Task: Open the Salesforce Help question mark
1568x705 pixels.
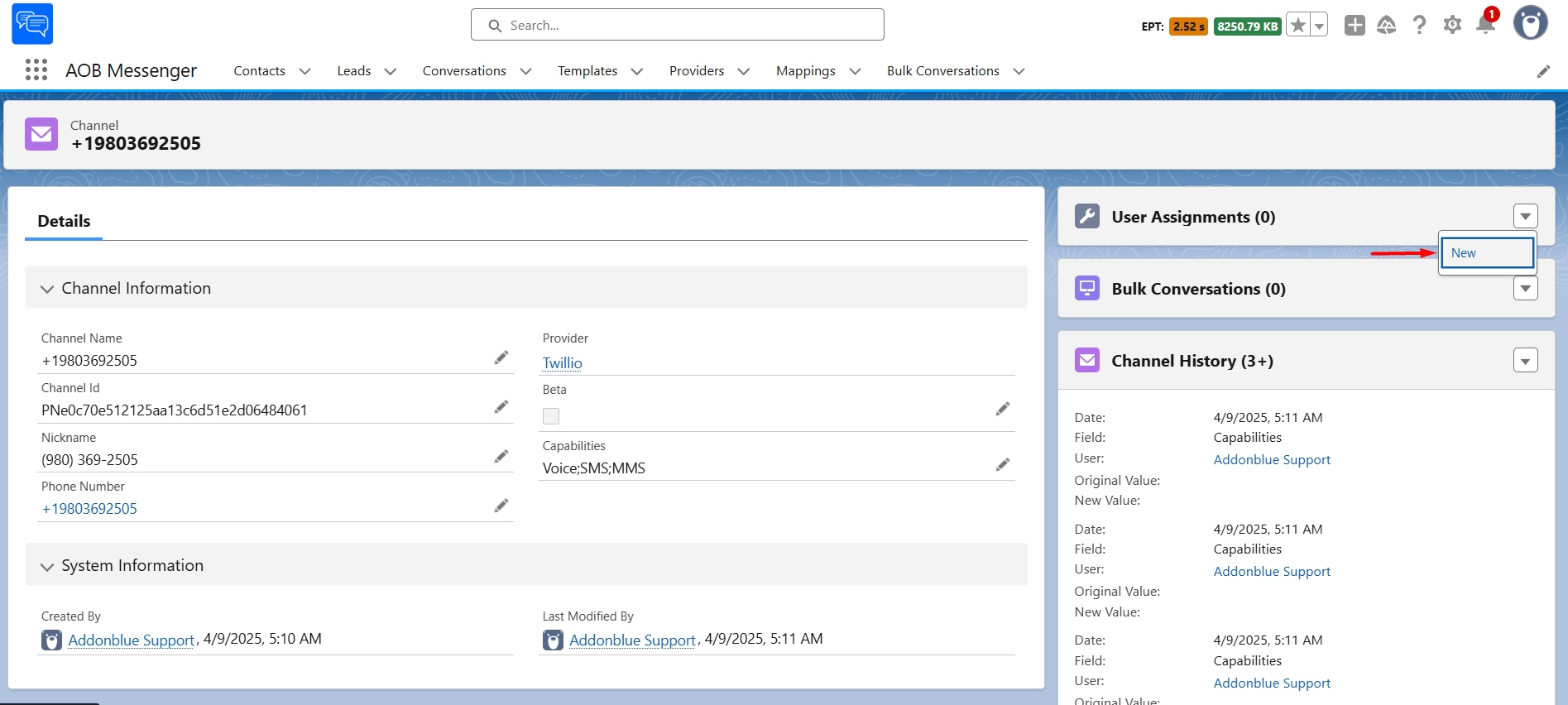Action: coord(1420,26)
